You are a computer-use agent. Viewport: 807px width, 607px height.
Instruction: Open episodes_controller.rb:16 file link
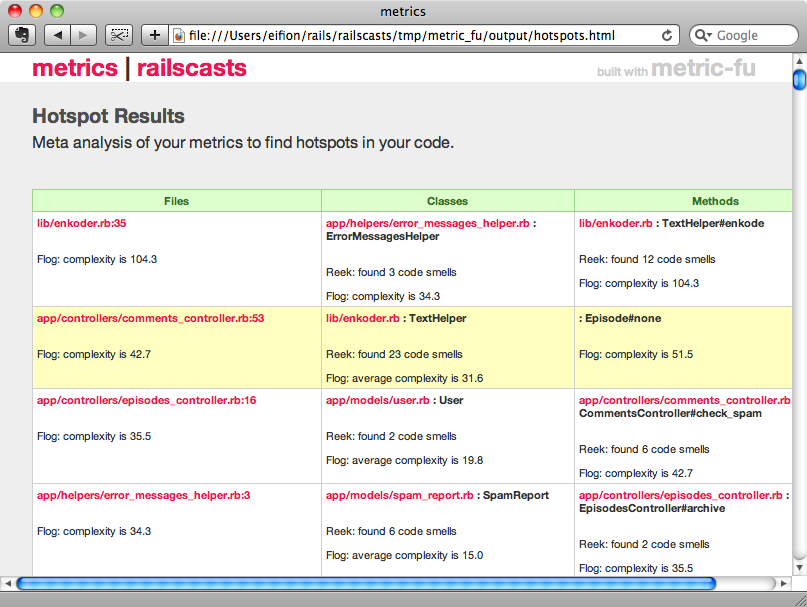pos(146,400)
